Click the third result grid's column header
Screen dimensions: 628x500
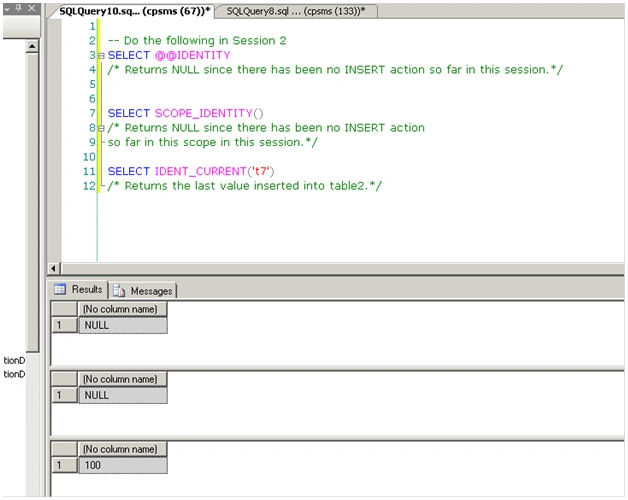pyautogui.click(x=123, y=449)
